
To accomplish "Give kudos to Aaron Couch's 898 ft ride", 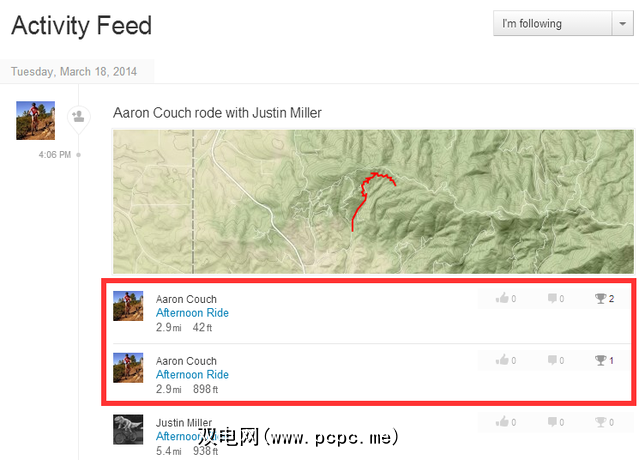I will click(505, 361).
